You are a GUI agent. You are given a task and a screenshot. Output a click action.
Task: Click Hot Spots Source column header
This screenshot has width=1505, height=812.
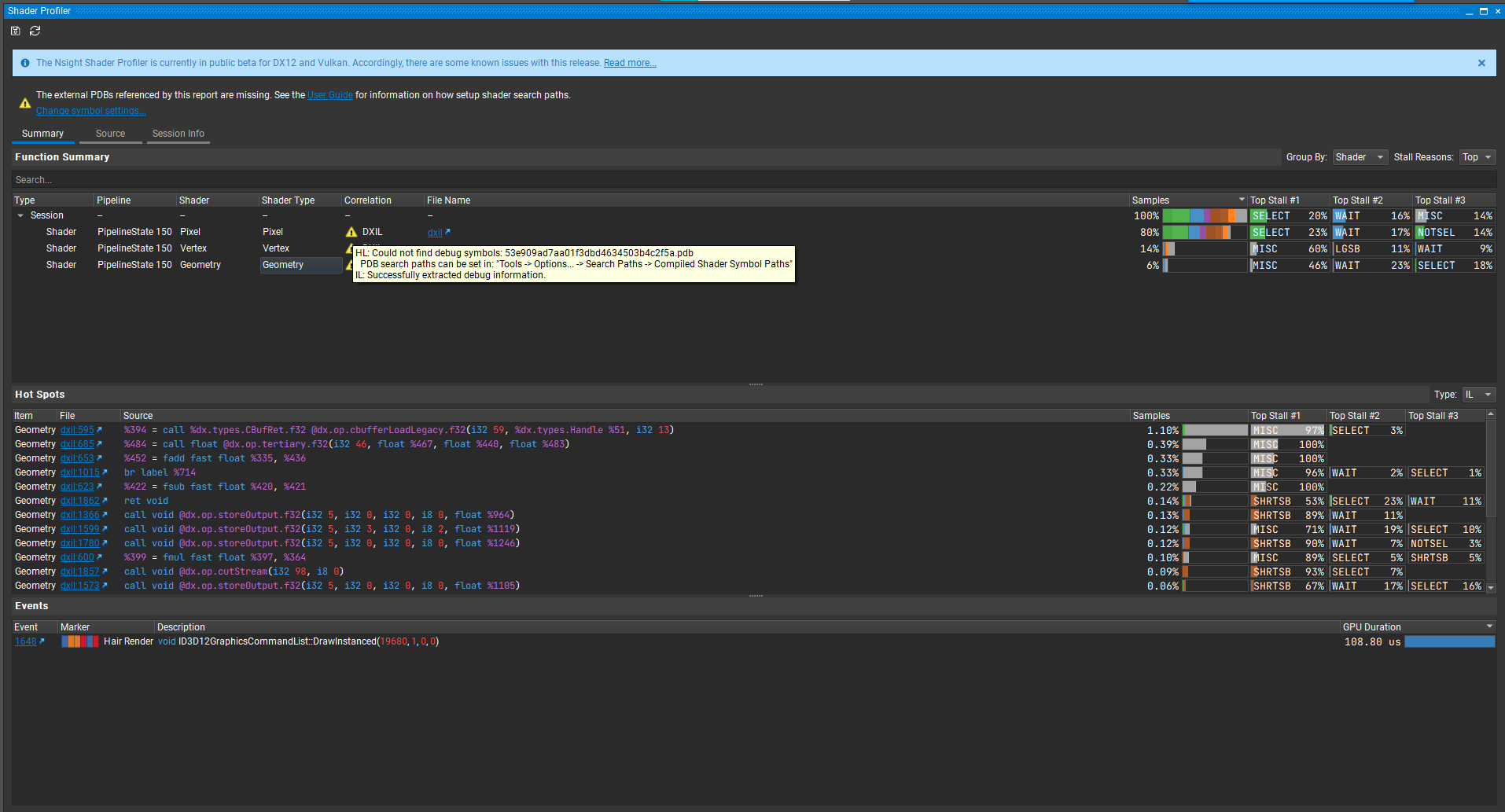tap(625, 416)
